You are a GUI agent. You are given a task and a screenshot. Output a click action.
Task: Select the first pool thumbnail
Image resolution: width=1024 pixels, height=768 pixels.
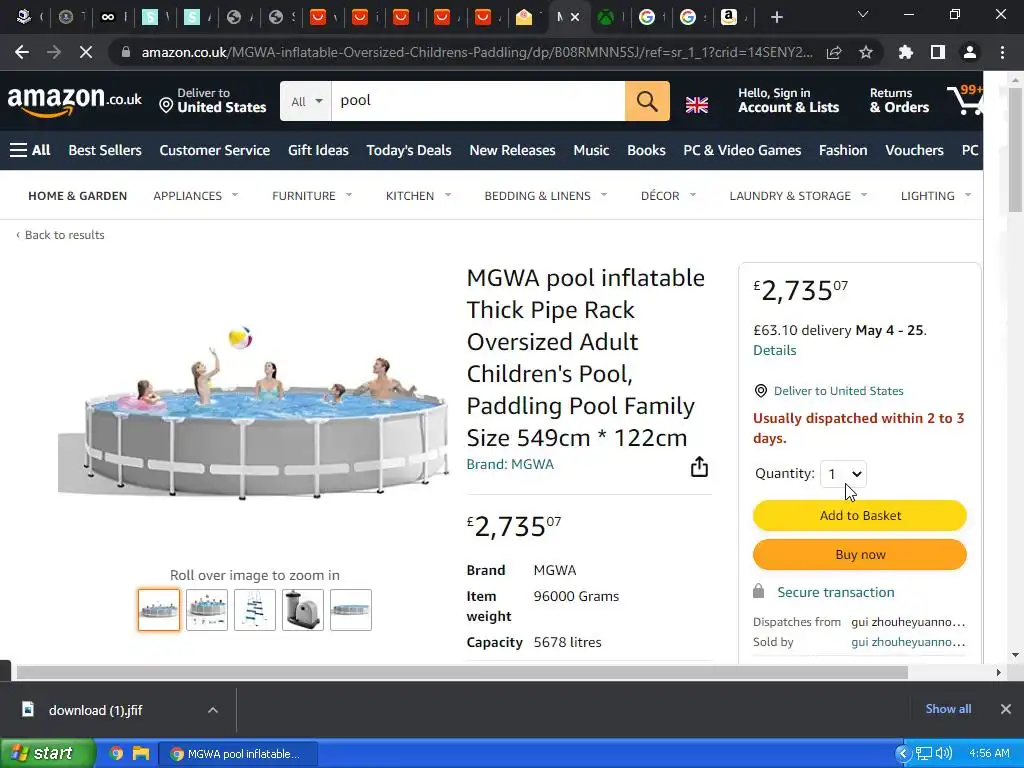click(159, 610)
